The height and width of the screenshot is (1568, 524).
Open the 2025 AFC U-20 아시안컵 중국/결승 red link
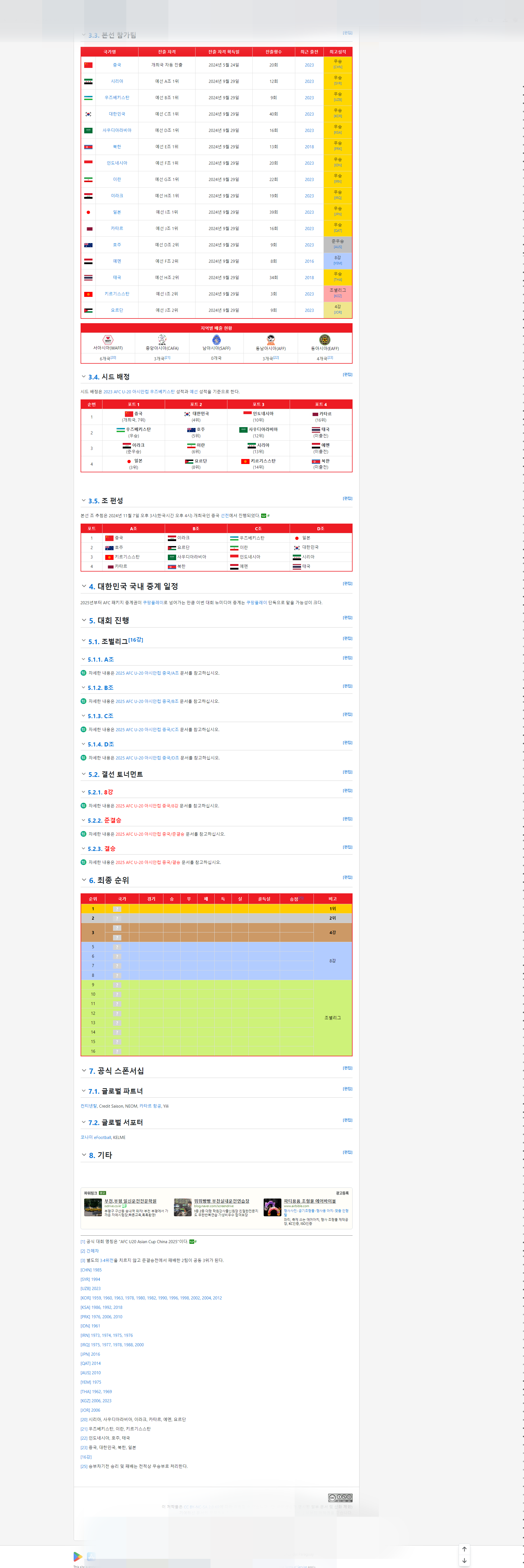pyautogui.click(x=148, y=863)
